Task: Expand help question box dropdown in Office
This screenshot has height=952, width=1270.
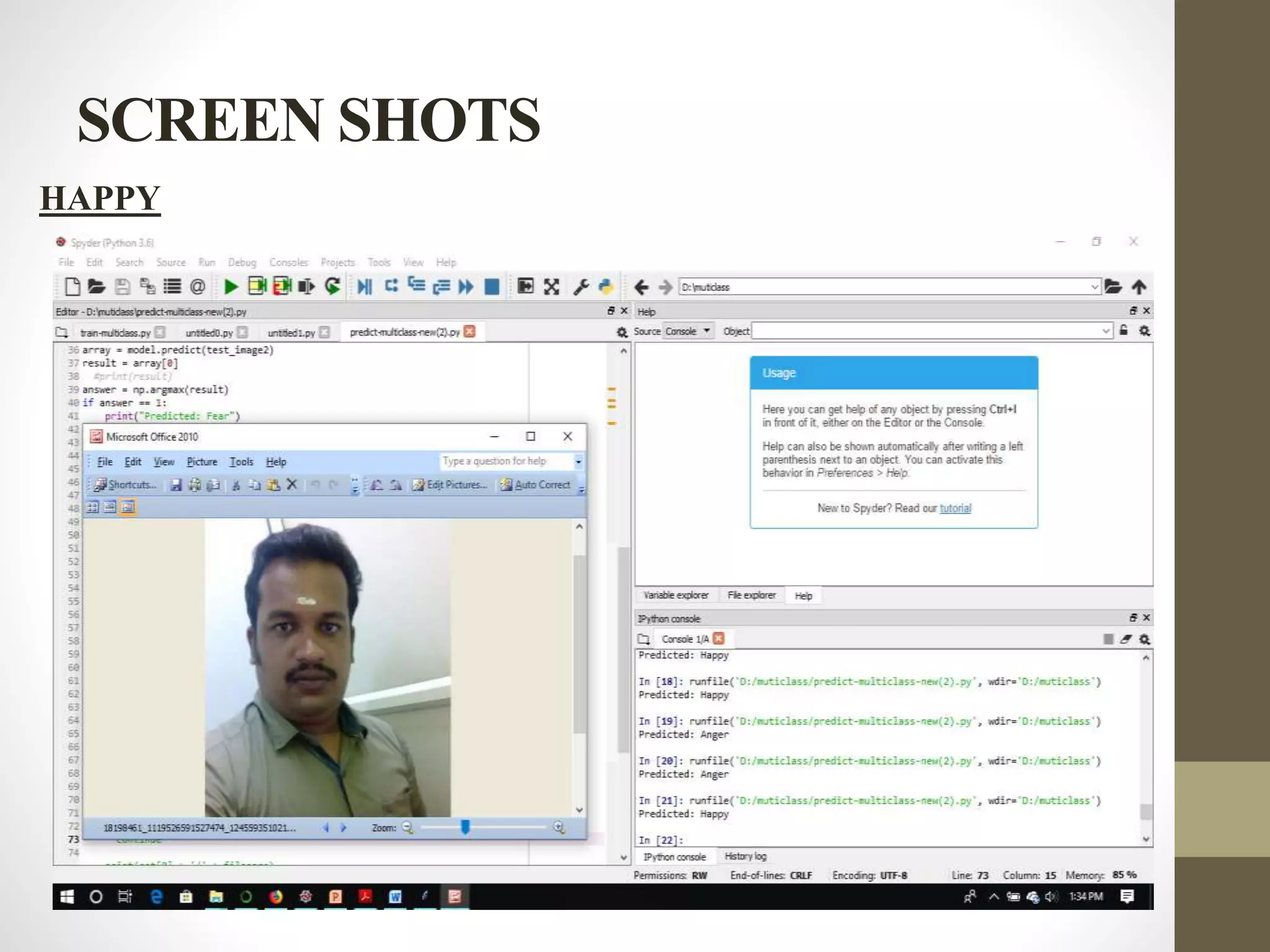Action: pos(578,462)
